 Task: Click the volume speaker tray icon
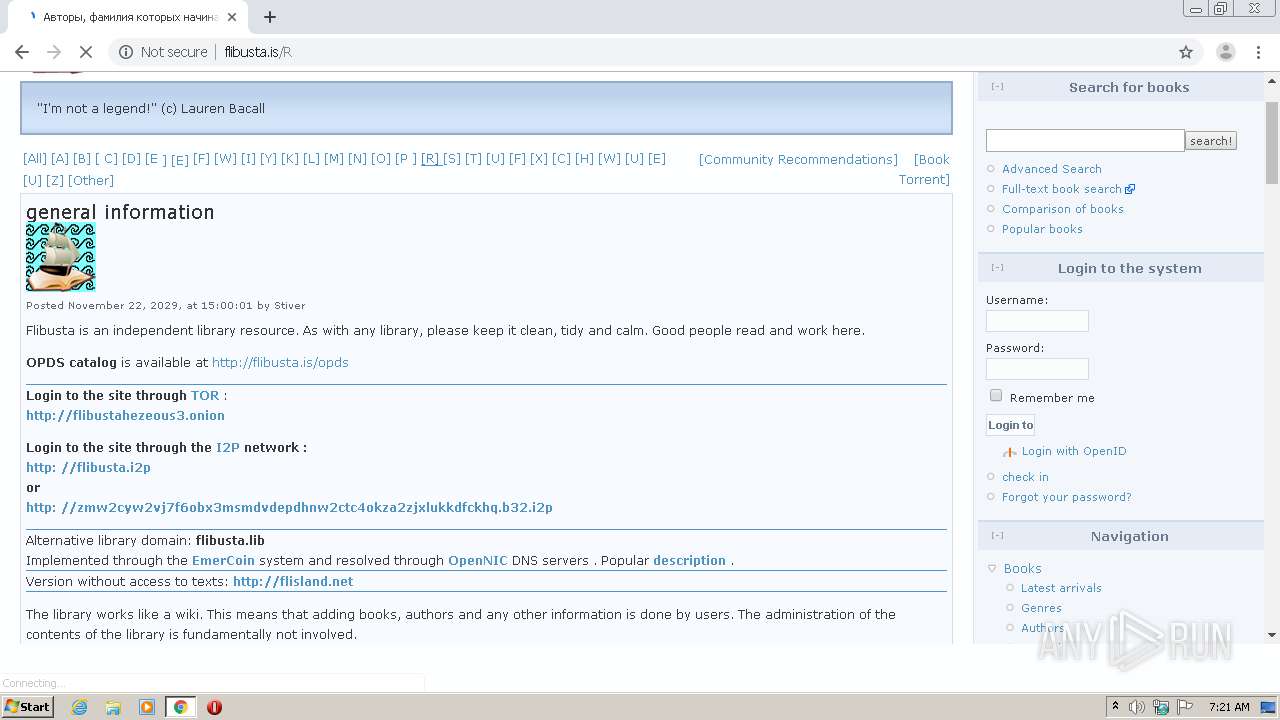1137,707
